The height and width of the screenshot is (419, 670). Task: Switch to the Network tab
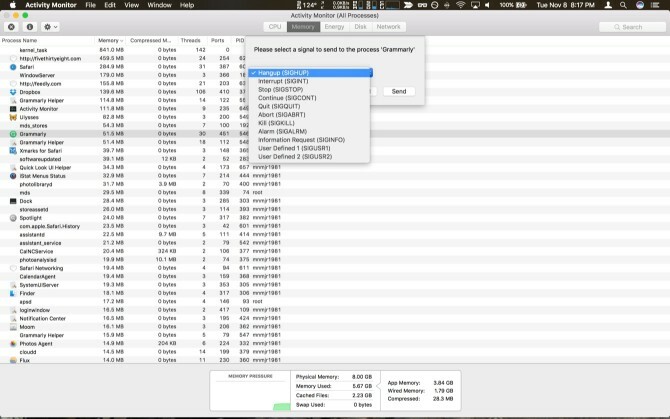pyautogui.click(x=388, y=27)
